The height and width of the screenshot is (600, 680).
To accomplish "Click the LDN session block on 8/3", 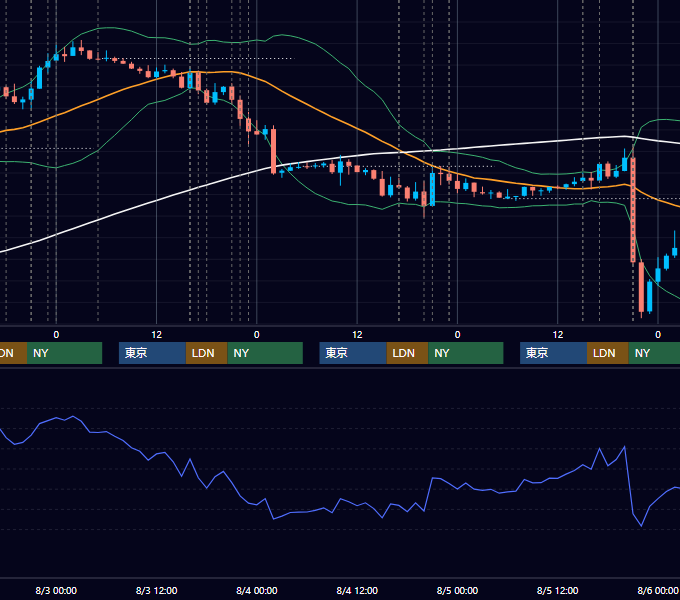I will 206,353.
